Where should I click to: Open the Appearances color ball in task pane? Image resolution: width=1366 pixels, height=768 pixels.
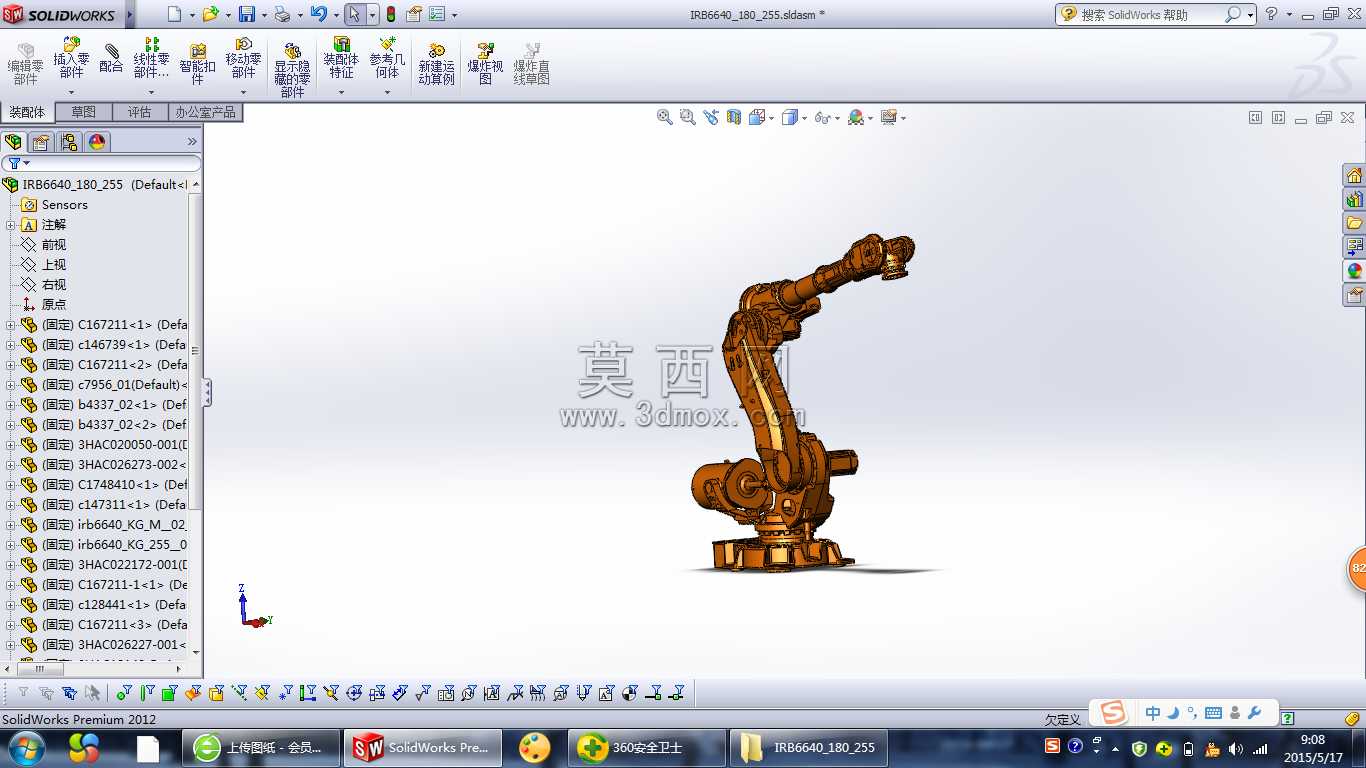coord(1354,270)
